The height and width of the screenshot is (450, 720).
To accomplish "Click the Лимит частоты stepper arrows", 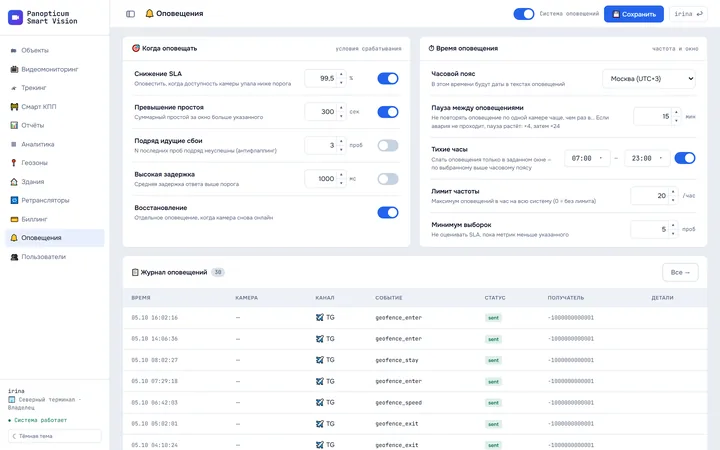I will 673,196.
